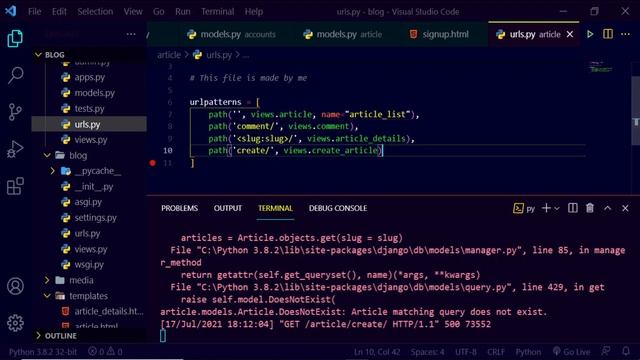Image resolution: width=640 pixels, height=360 pixels.
Task: Open settings.py in blog folder
Action: coord(95,218)
